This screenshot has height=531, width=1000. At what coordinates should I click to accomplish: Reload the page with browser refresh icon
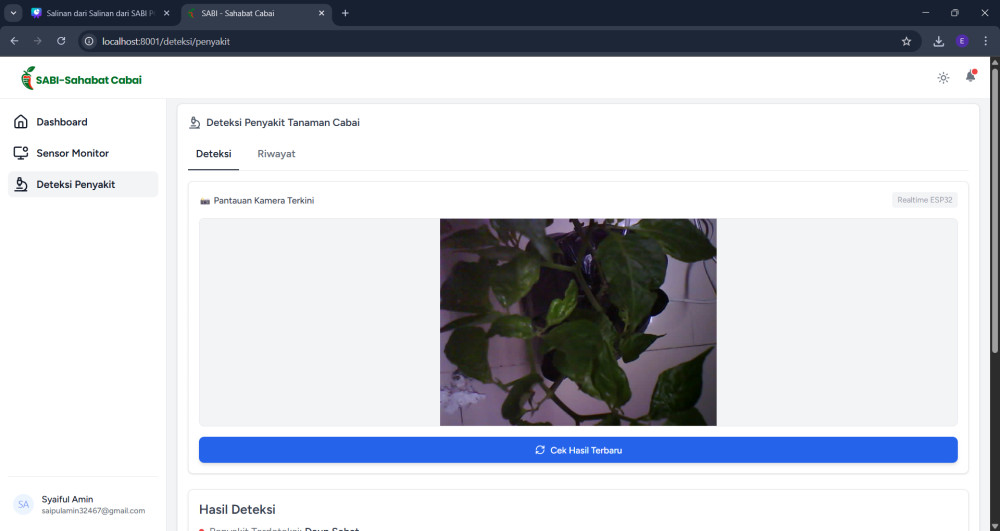click(x=61, y=41)
